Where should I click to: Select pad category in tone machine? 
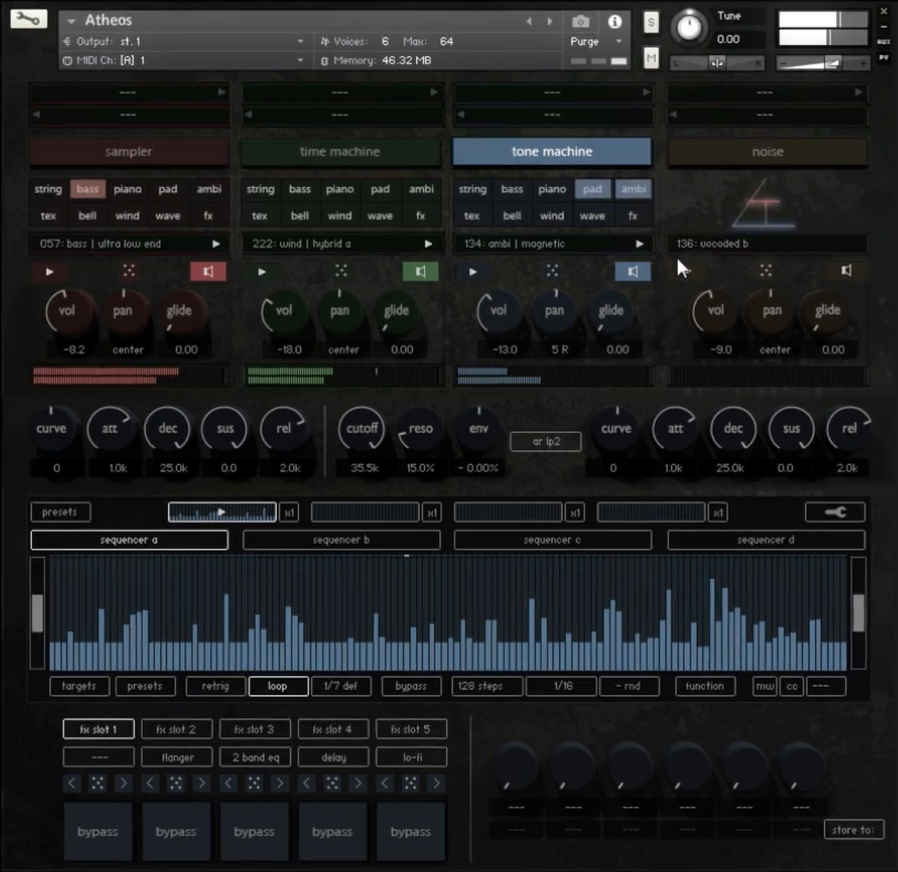click(x=592, y=189)
